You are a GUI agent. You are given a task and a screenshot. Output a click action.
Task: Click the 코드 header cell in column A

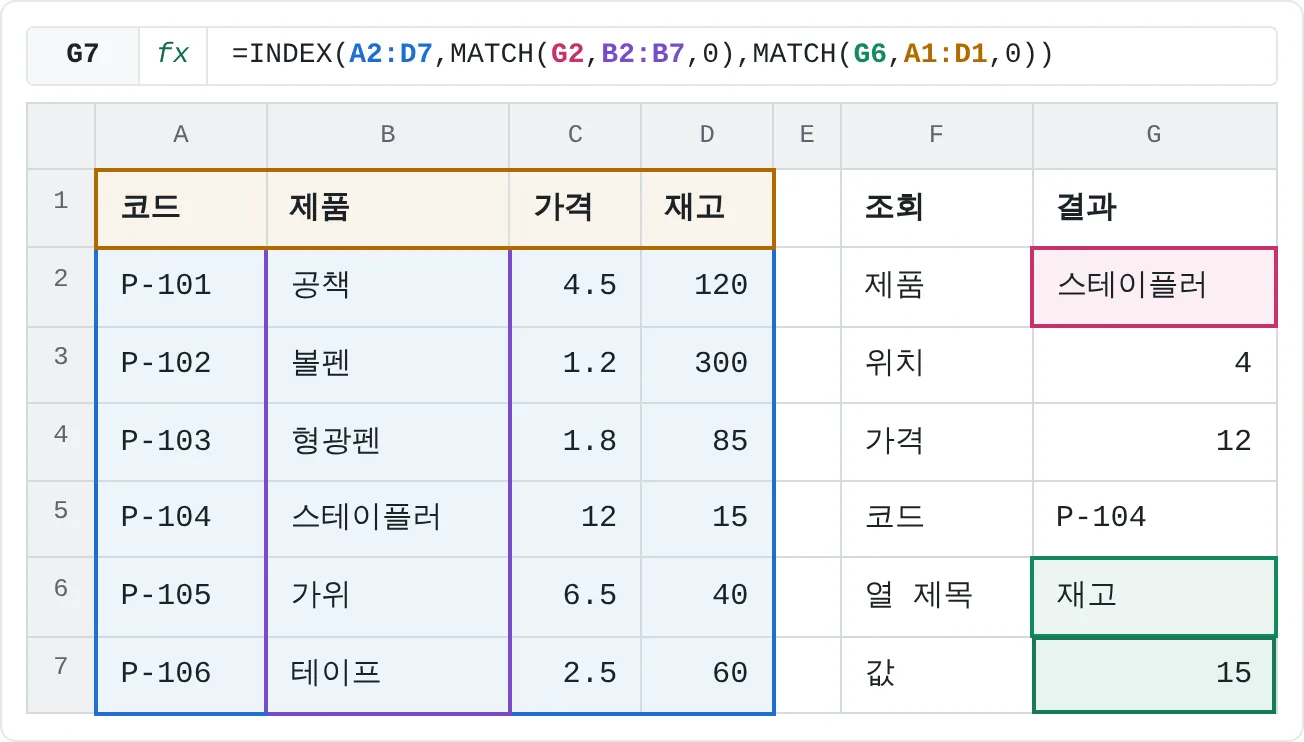[181, 208]
